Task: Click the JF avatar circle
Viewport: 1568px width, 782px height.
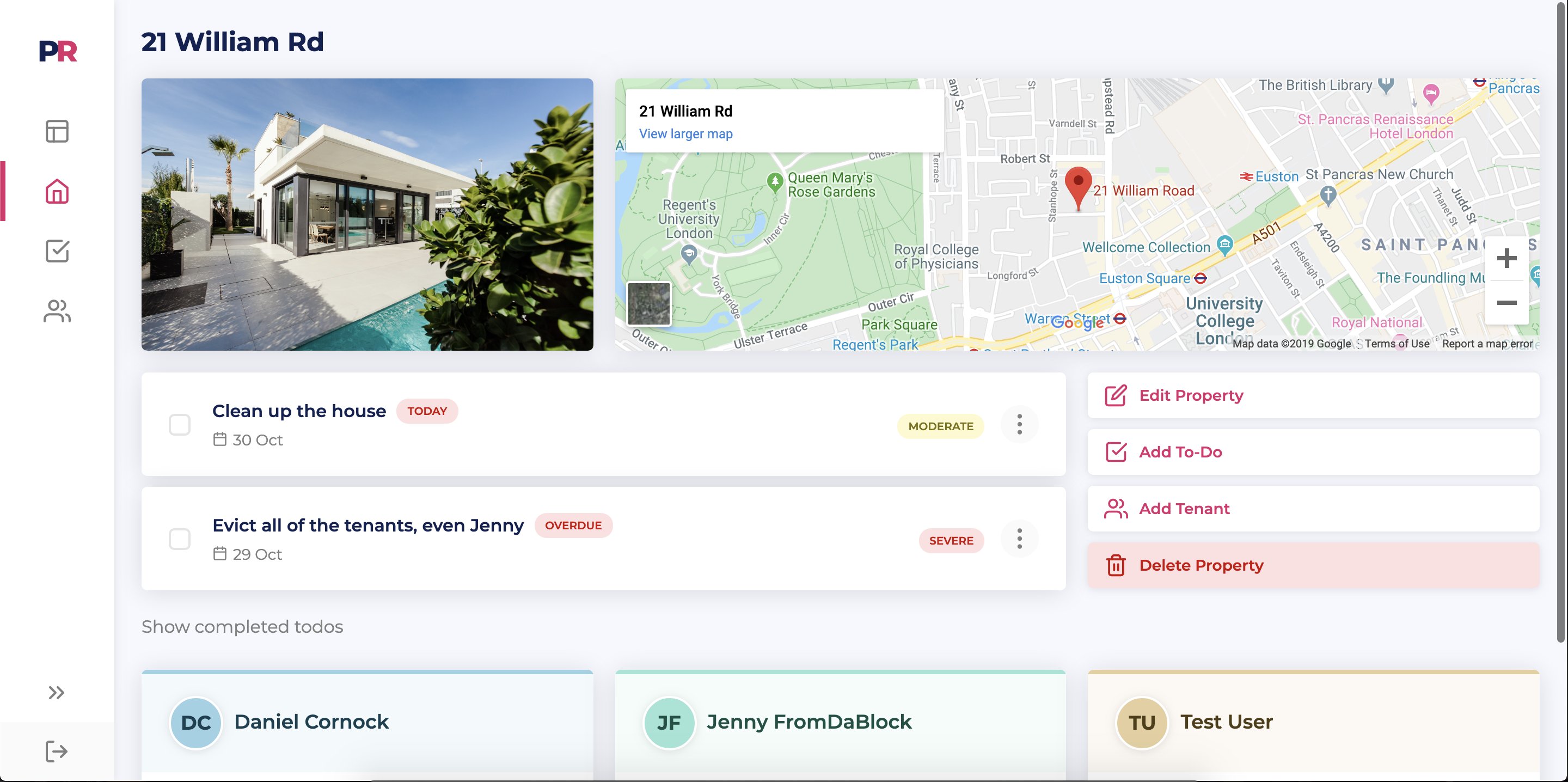Action: (x=669, y=723)
